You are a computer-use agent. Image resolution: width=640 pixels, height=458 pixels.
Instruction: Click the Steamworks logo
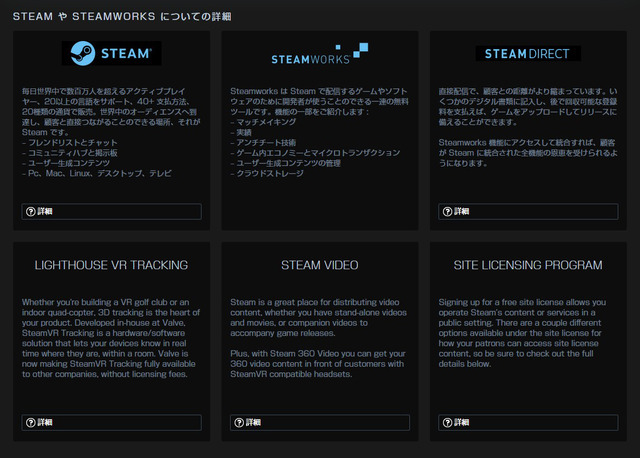[320, 53]
